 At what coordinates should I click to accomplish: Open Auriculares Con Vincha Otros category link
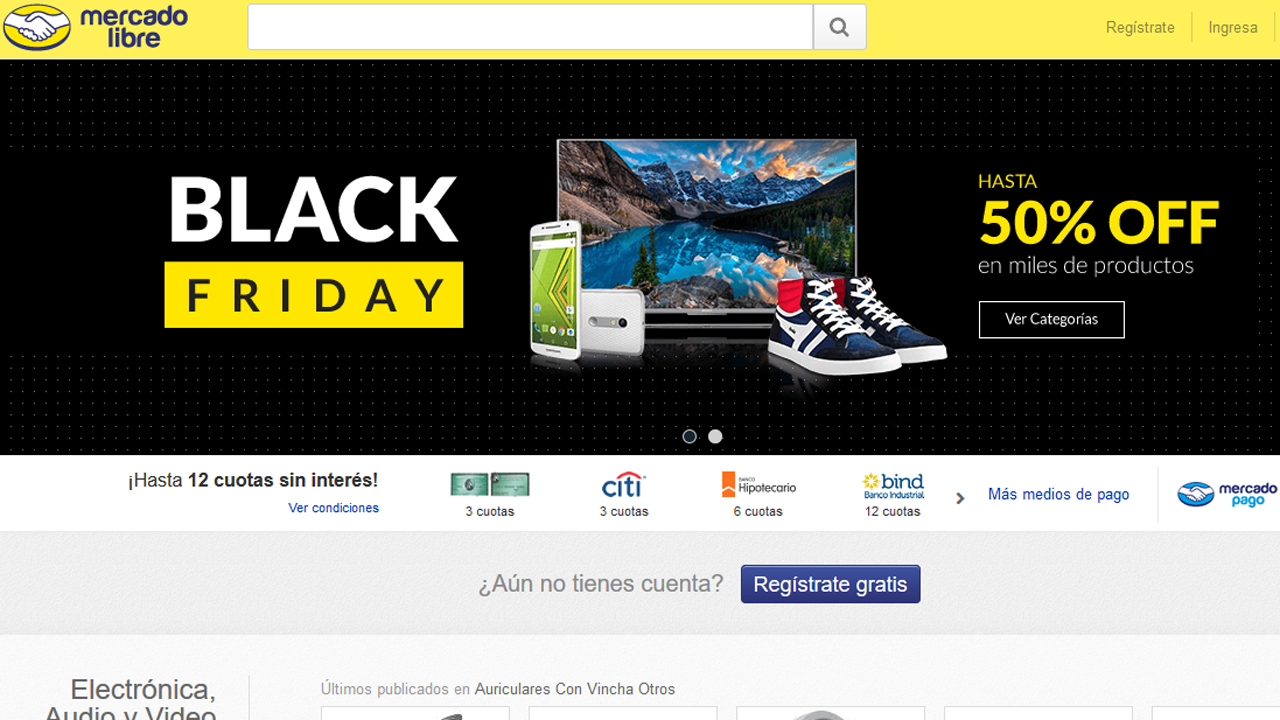point(575,689)
